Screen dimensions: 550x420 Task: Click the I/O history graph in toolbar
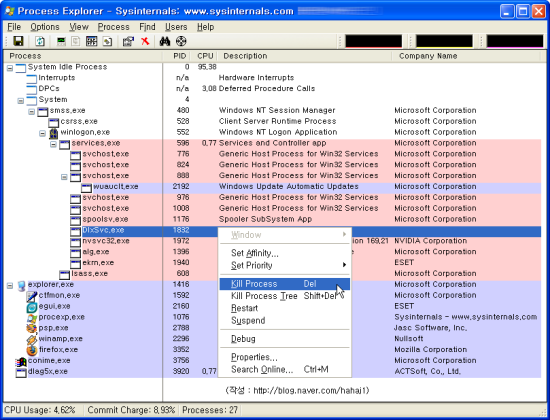click(515, 41)
